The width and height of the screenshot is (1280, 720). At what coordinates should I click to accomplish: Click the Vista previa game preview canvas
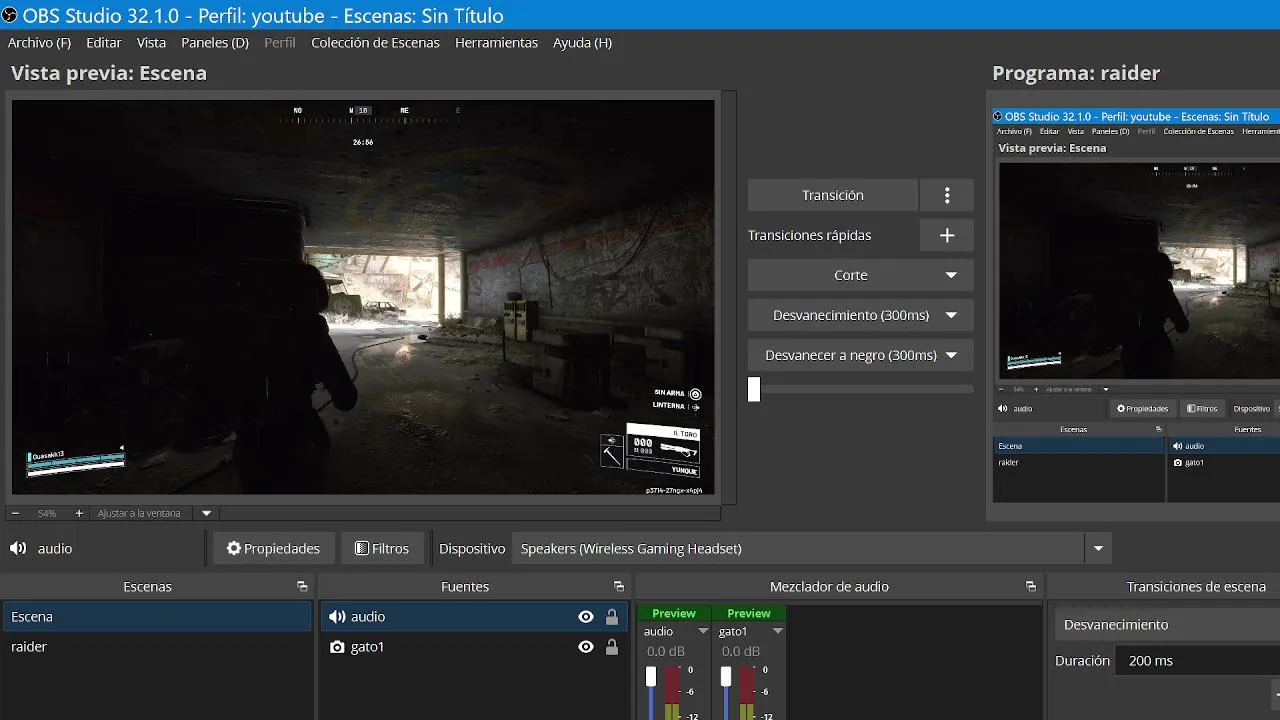coord(363,297)
